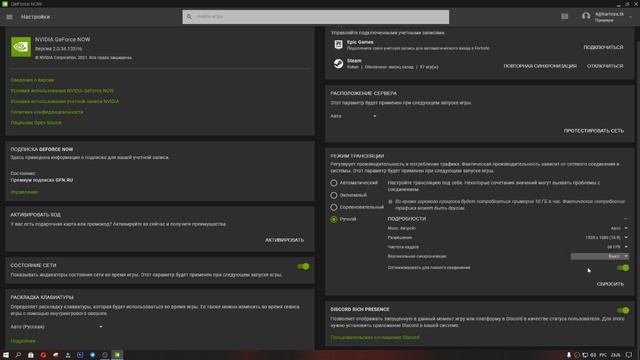
Task: Click the Steam icon
Action: click(x=338, y=63)
